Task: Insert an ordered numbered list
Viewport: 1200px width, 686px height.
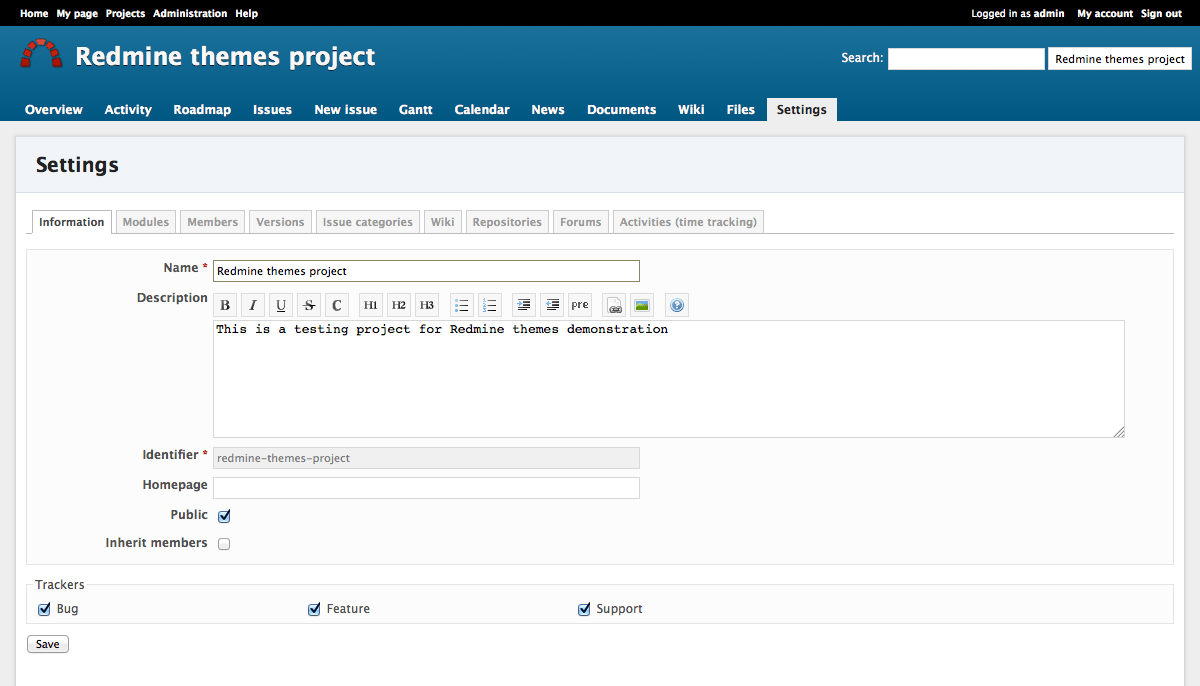Action: [489, 305]
